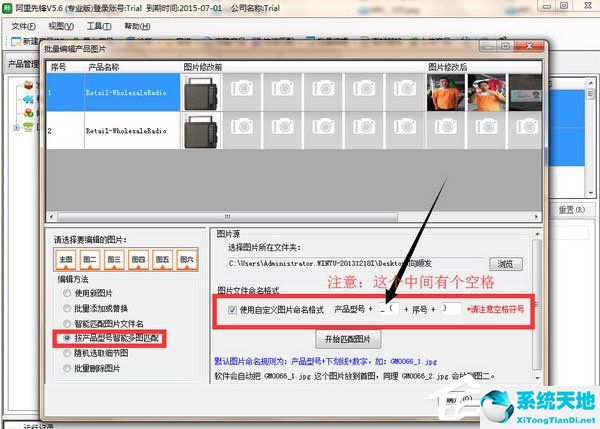
Task: Expand the collapsed tree node in main window
Action: (x=16, y=128)
